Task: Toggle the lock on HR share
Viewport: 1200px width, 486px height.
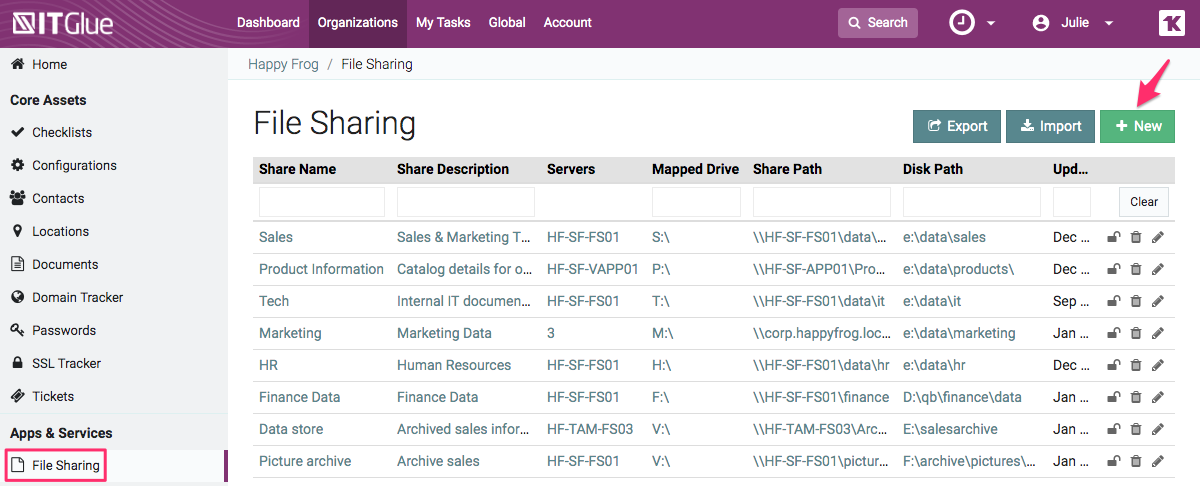Action: (1113, 365)
